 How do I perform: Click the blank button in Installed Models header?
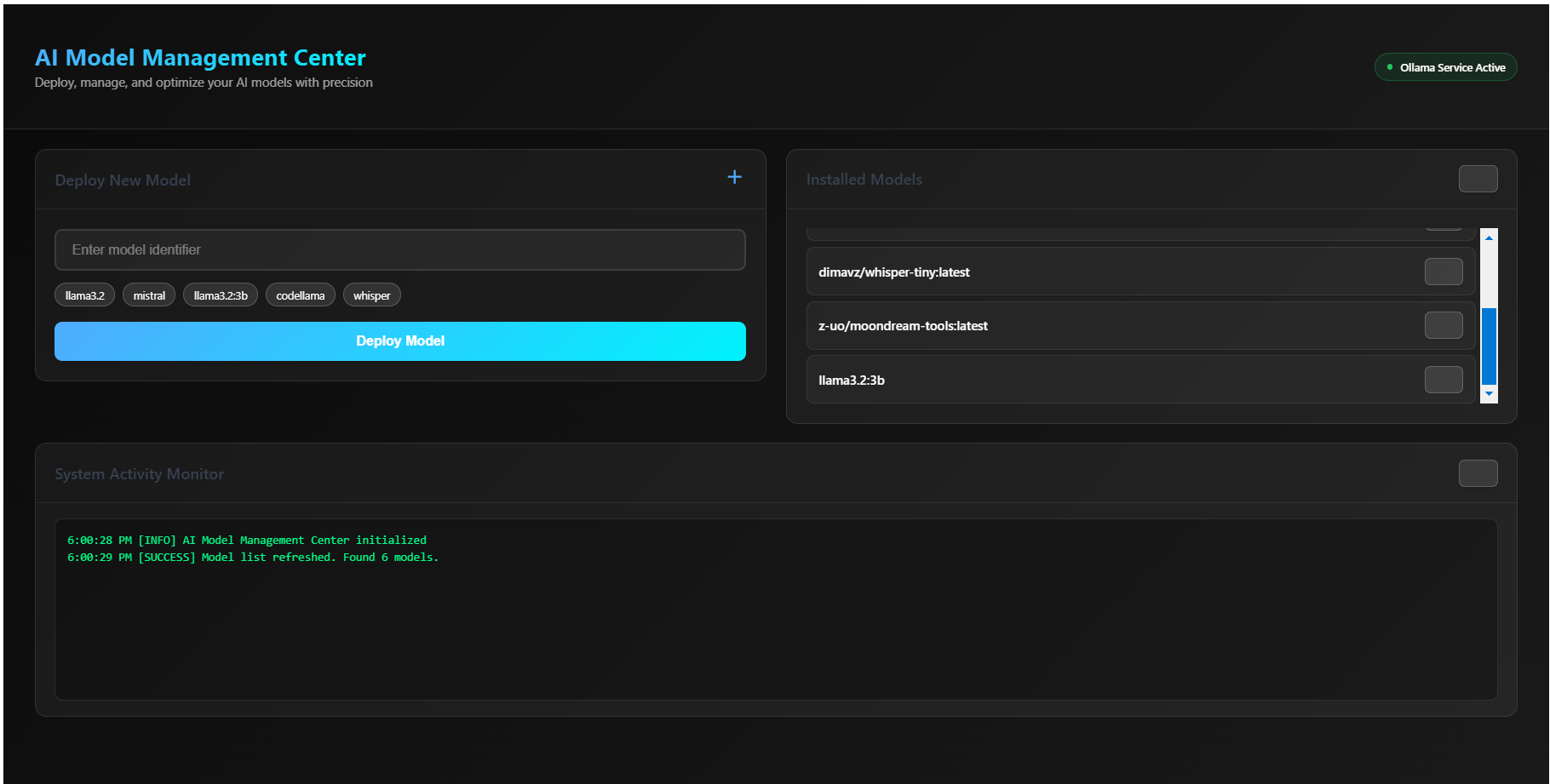click(1478, 179)
